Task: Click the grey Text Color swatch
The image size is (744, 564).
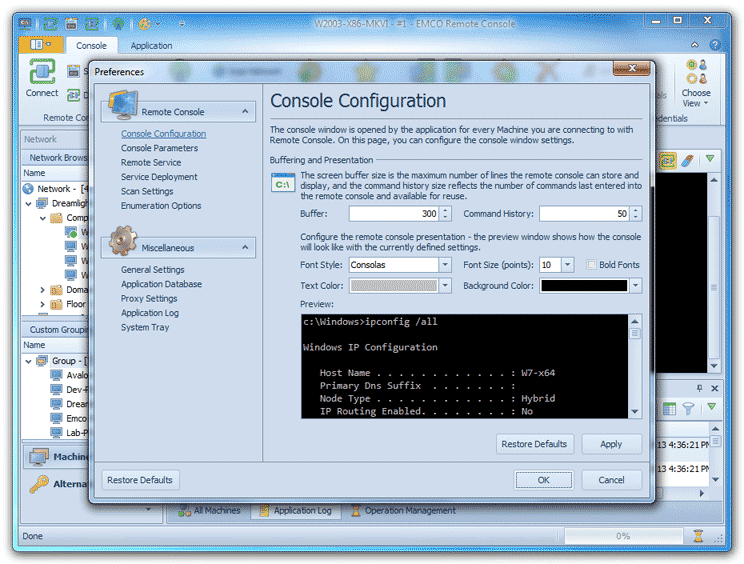Action: click(394, 286)
